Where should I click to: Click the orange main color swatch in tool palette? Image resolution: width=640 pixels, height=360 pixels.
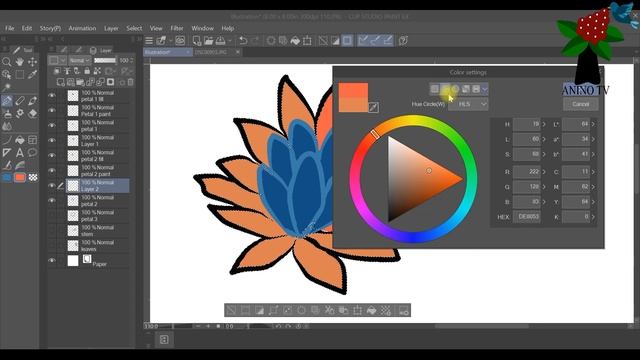click(20, 177)
